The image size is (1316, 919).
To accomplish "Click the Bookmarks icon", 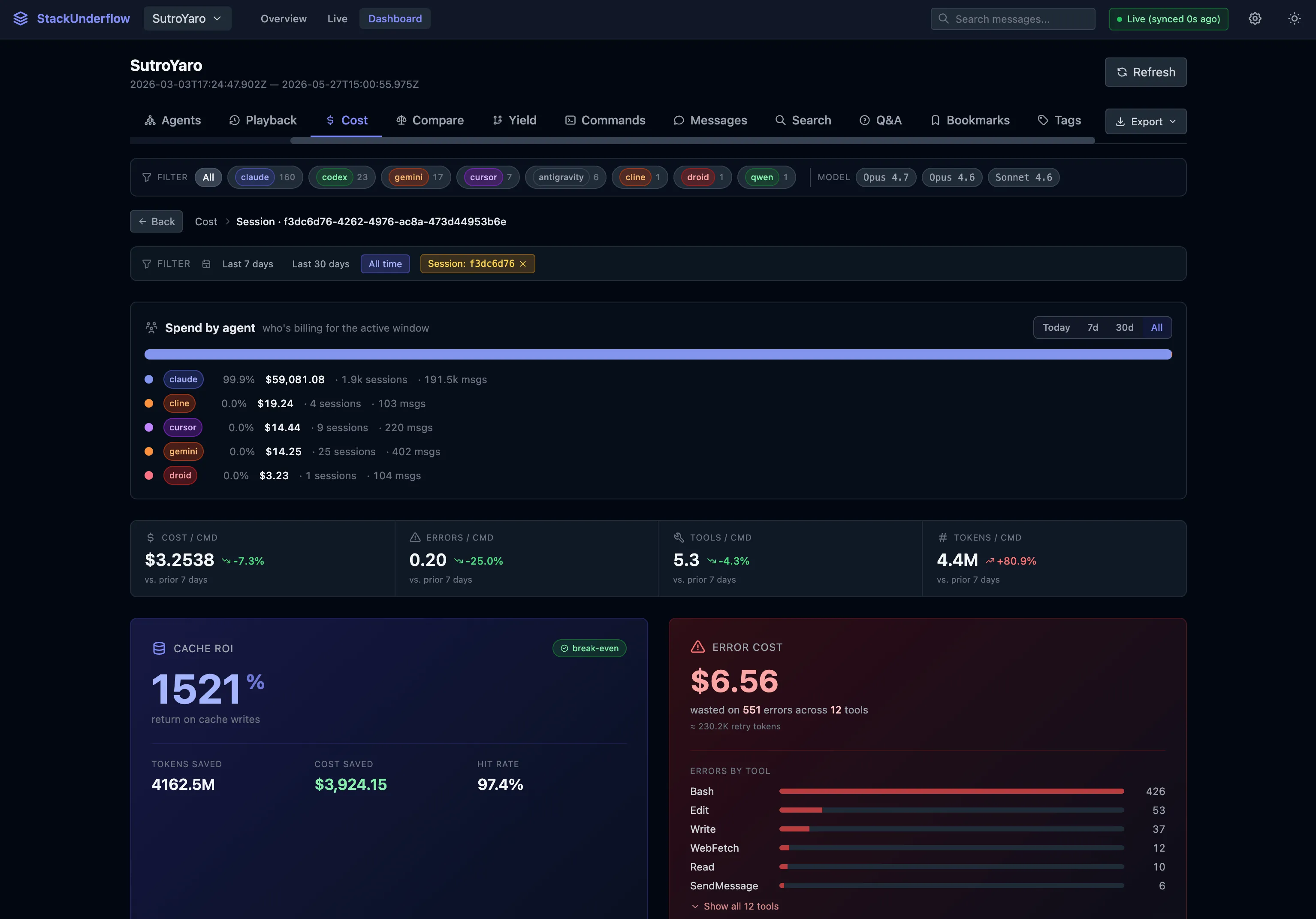I will (x=936, y=121).
